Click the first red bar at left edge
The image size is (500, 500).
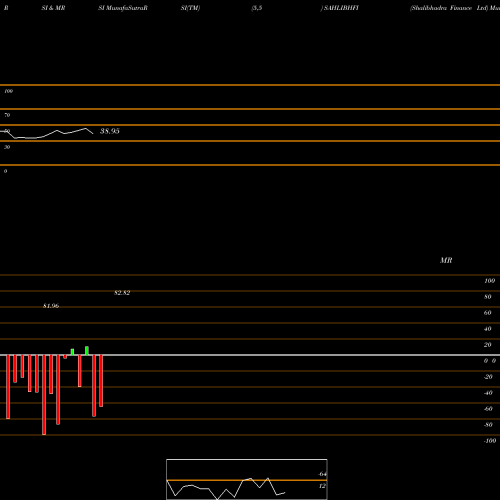click(x=8, y=387)
